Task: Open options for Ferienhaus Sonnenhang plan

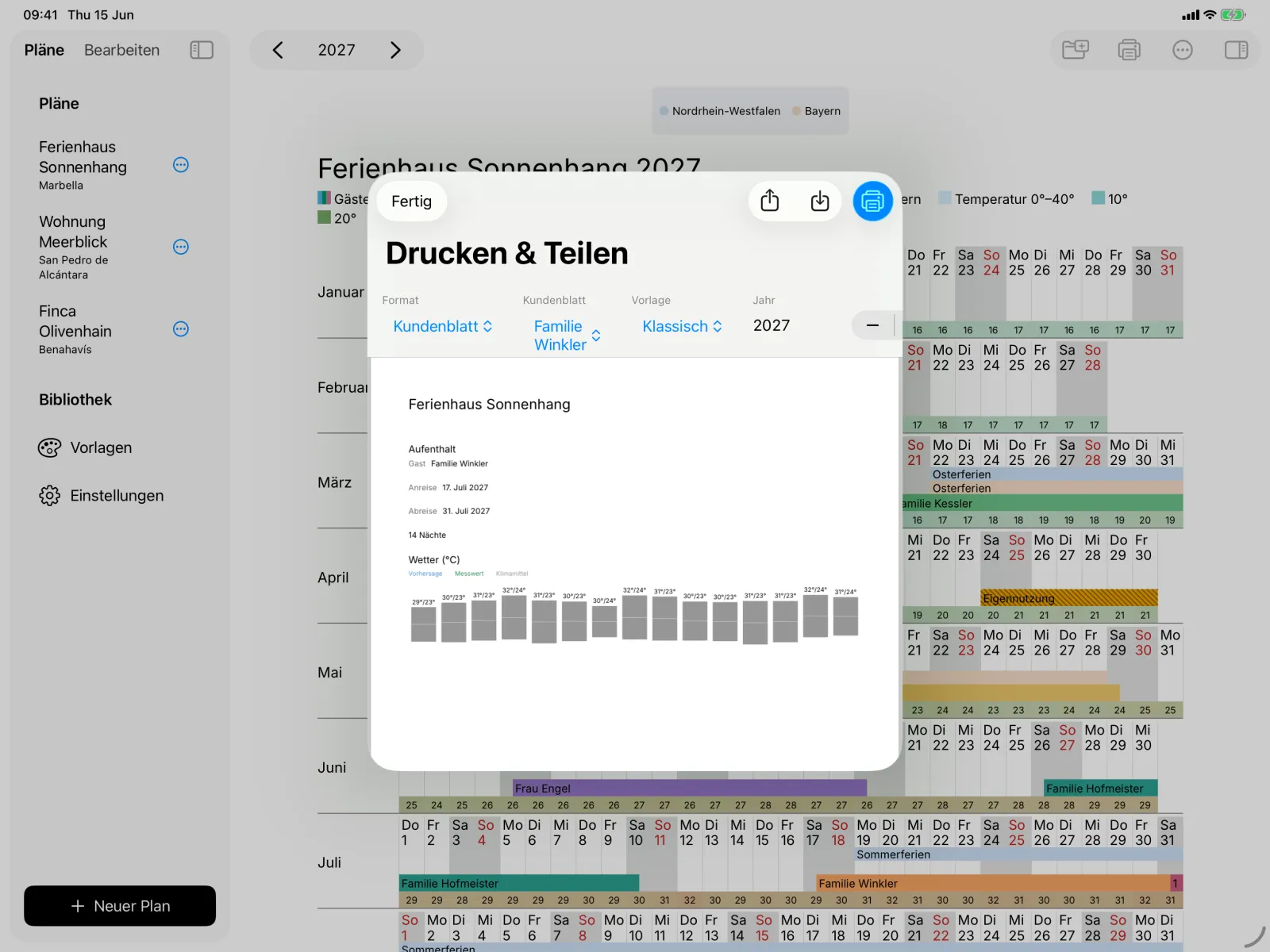Action: coord(181,165)
